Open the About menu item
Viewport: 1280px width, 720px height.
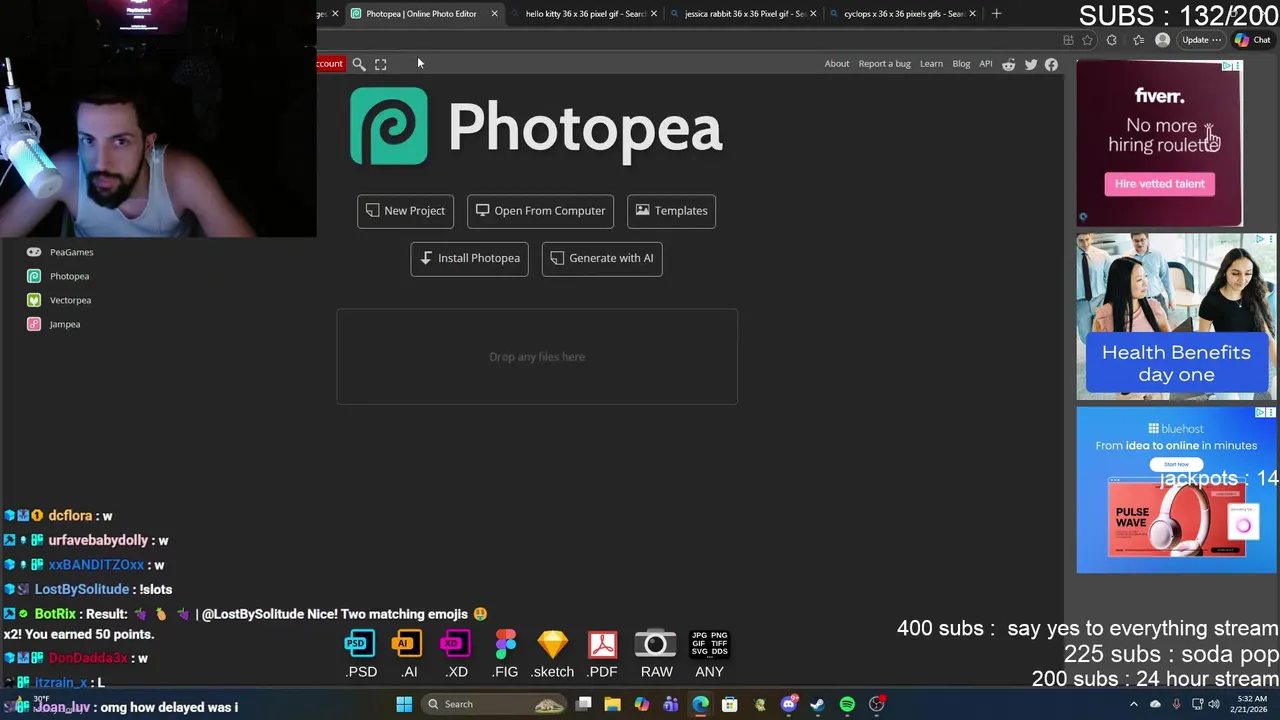click(837, 64)
